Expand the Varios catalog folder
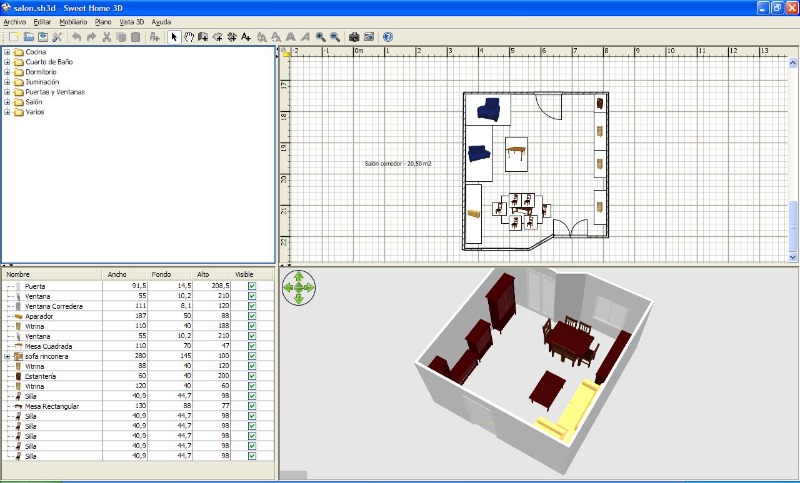 coord(7,112)
